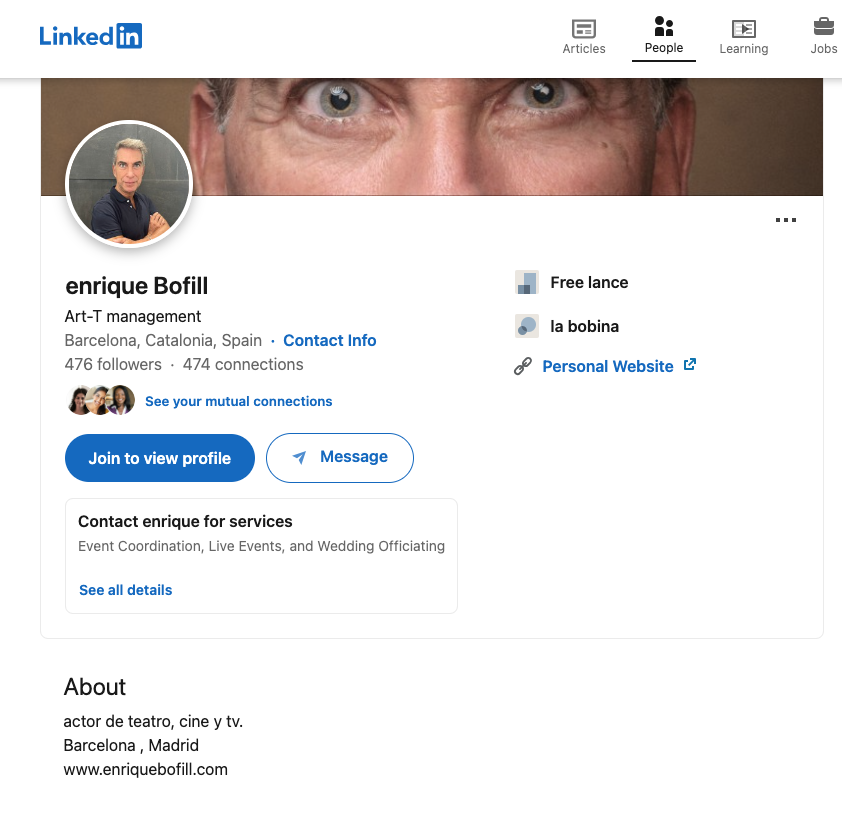This screenshot has width=842, height=813.
Task: Click the la bobina company logo
Action: [x=526, y=326]
